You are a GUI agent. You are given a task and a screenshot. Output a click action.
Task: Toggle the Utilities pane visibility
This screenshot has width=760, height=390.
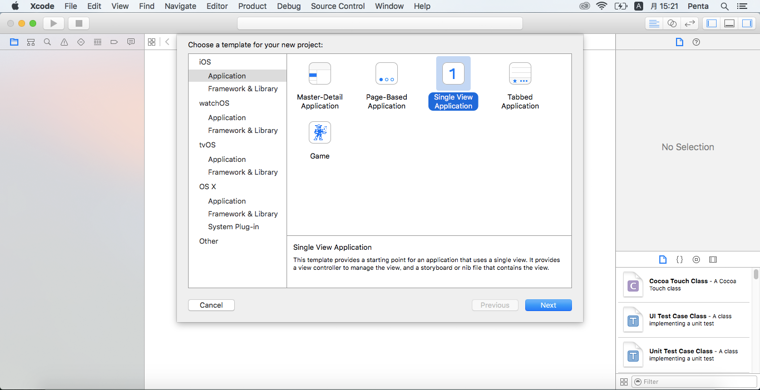coord(746,23)
